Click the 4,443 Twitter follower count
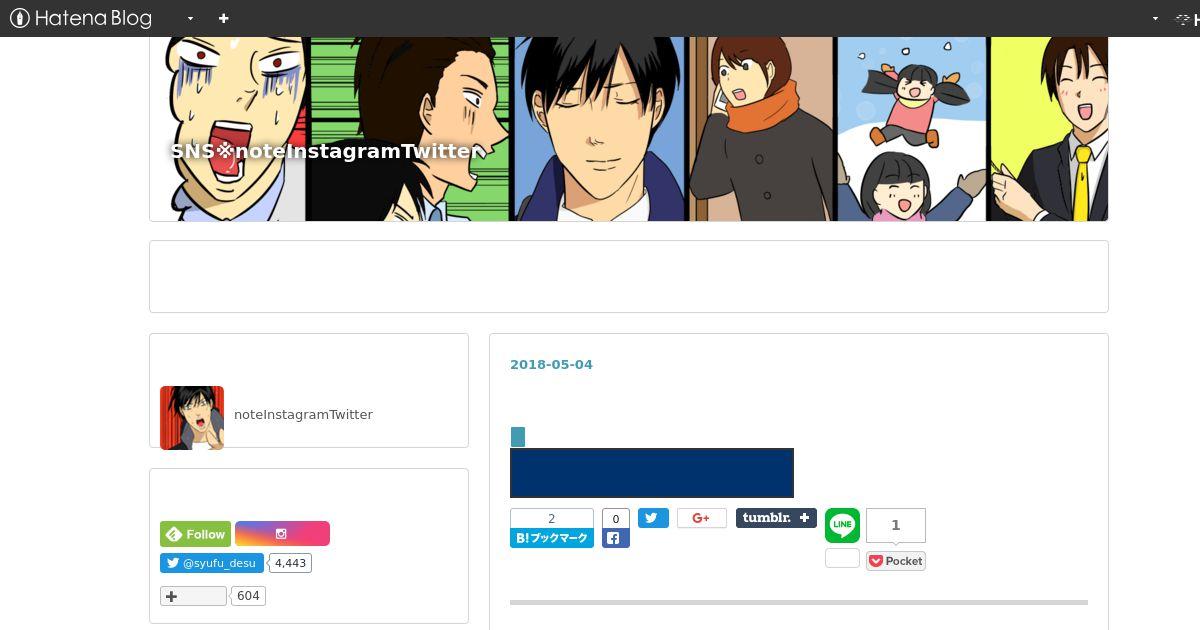This screenshot has width=1200, height=630. click(x=290, y=563)
